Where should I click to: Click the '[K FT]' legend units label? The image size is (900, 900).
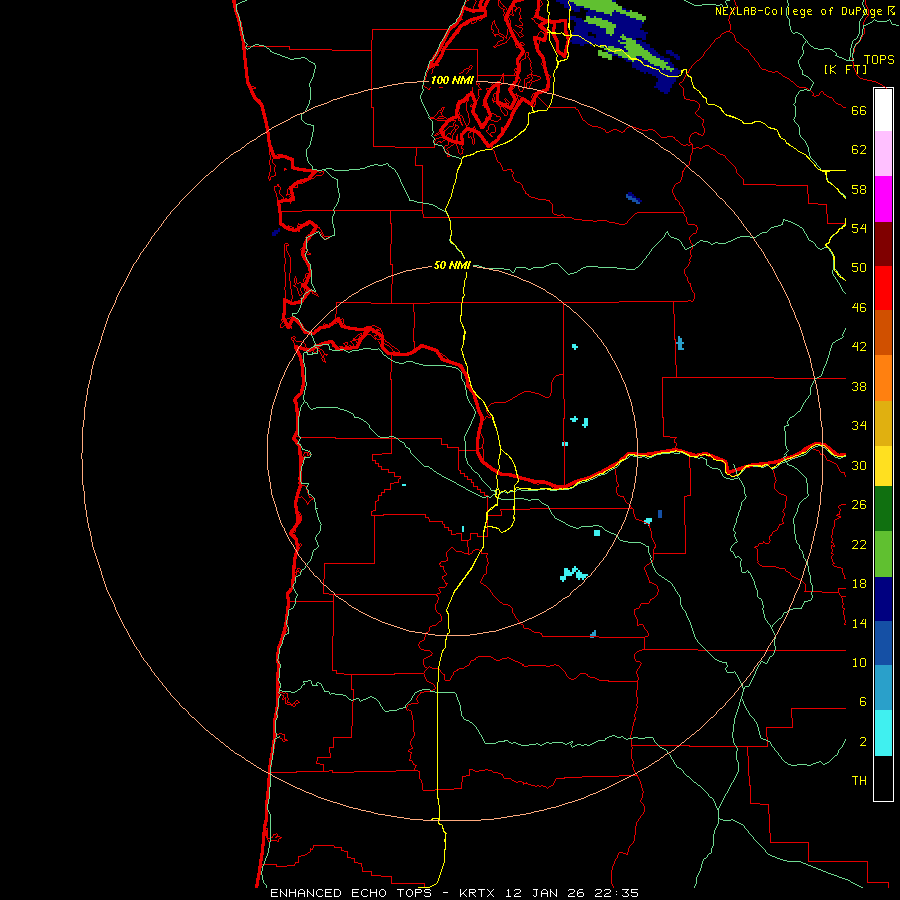(x=845, y=69)
